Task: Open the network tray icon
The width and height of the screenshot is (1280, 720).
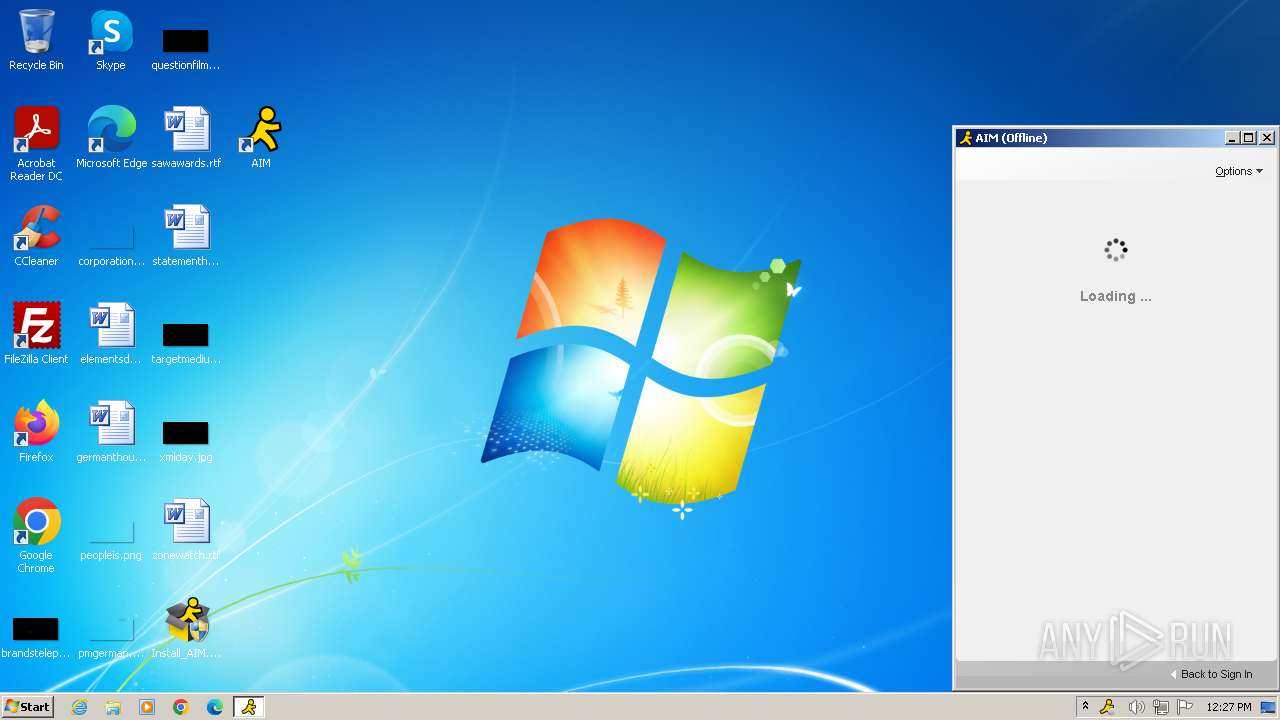Action: 1161,707
